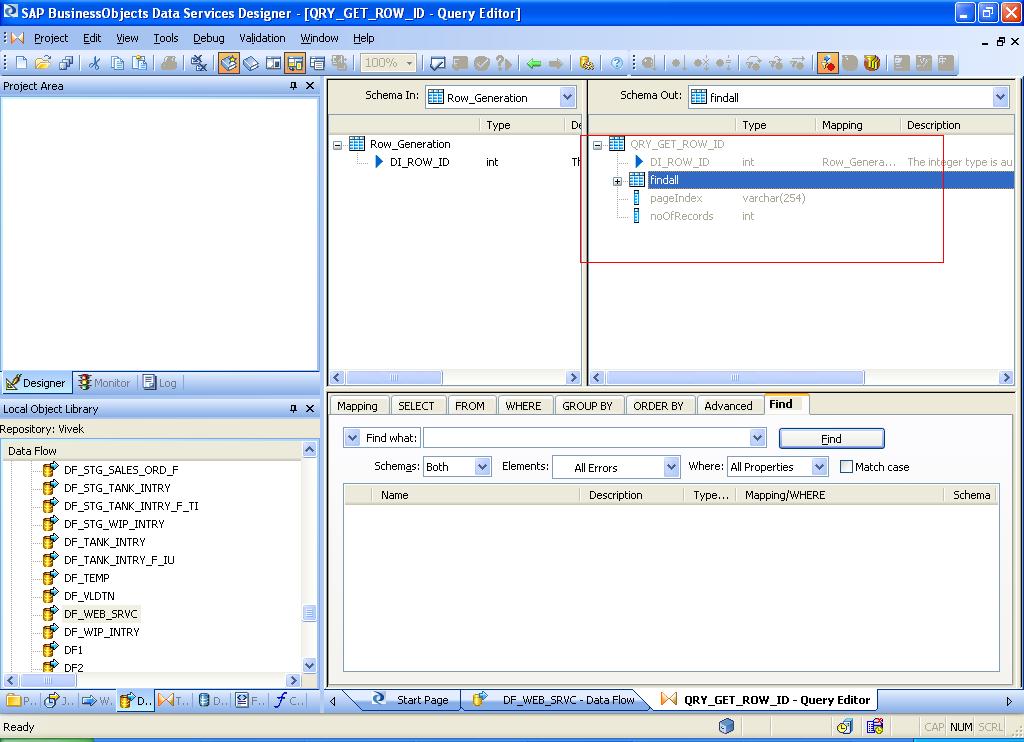
Task: Collapse the Row_Generation tree node
Action: point(338,145)
